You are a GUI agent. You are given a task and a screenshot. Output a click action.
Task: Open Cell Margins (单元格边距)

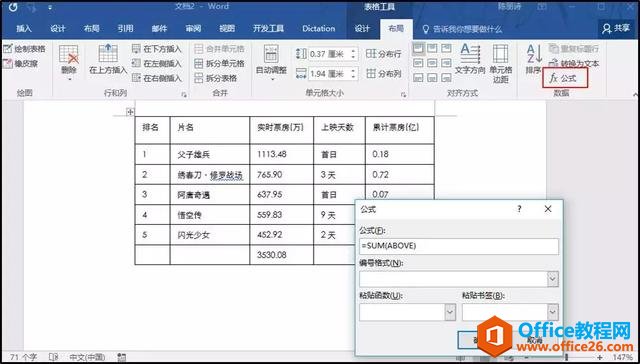[500, 64]
